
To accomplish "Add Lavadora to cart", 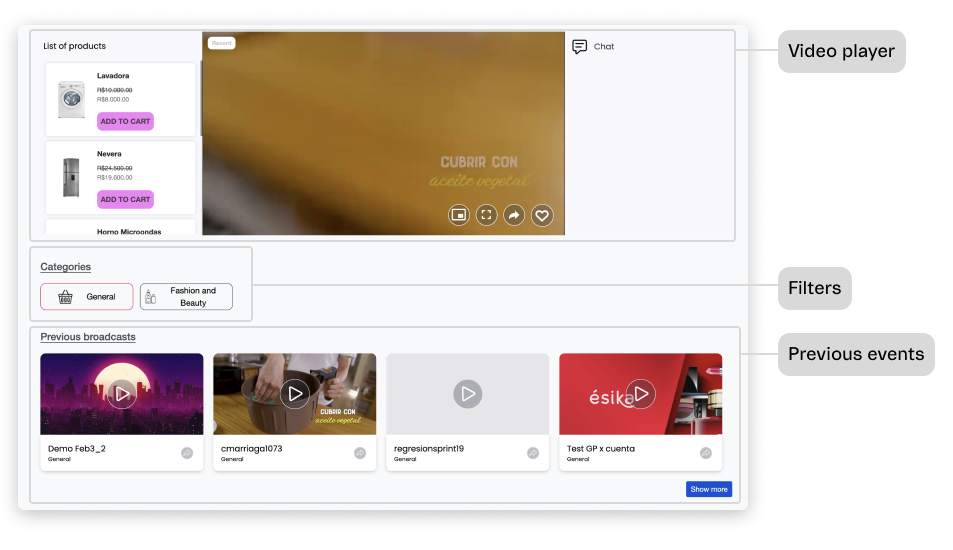I will [x=125, y=121].
